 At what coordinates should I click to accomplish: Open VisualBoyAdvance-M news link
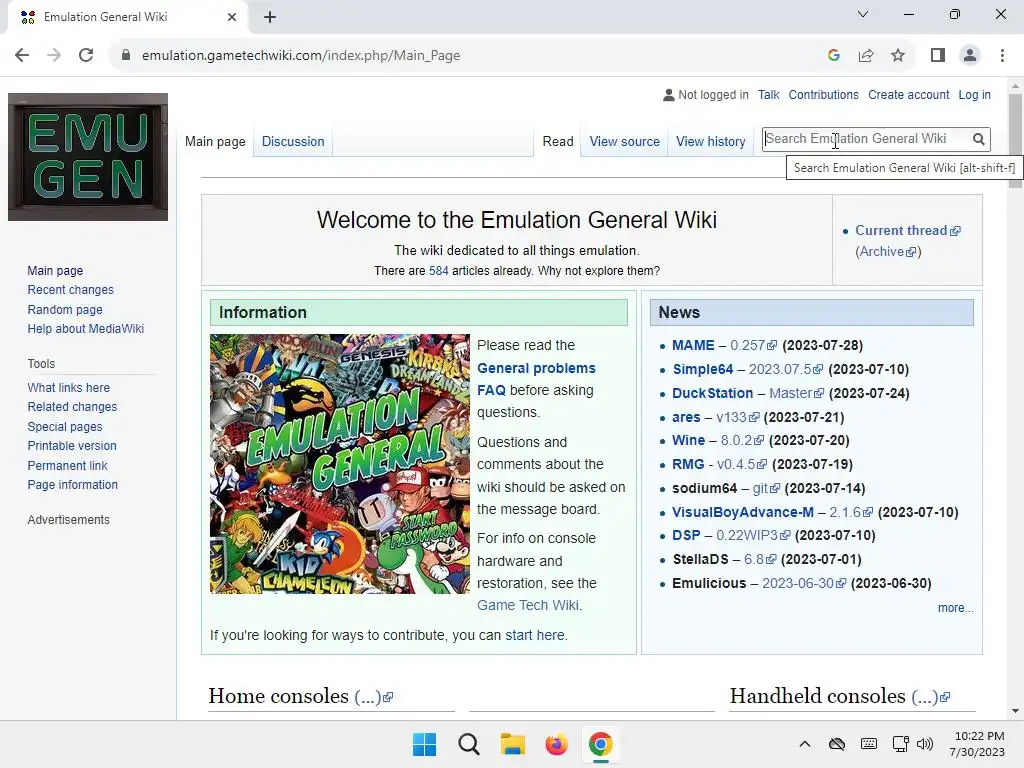pyautogui.click(x=743, y=512)
